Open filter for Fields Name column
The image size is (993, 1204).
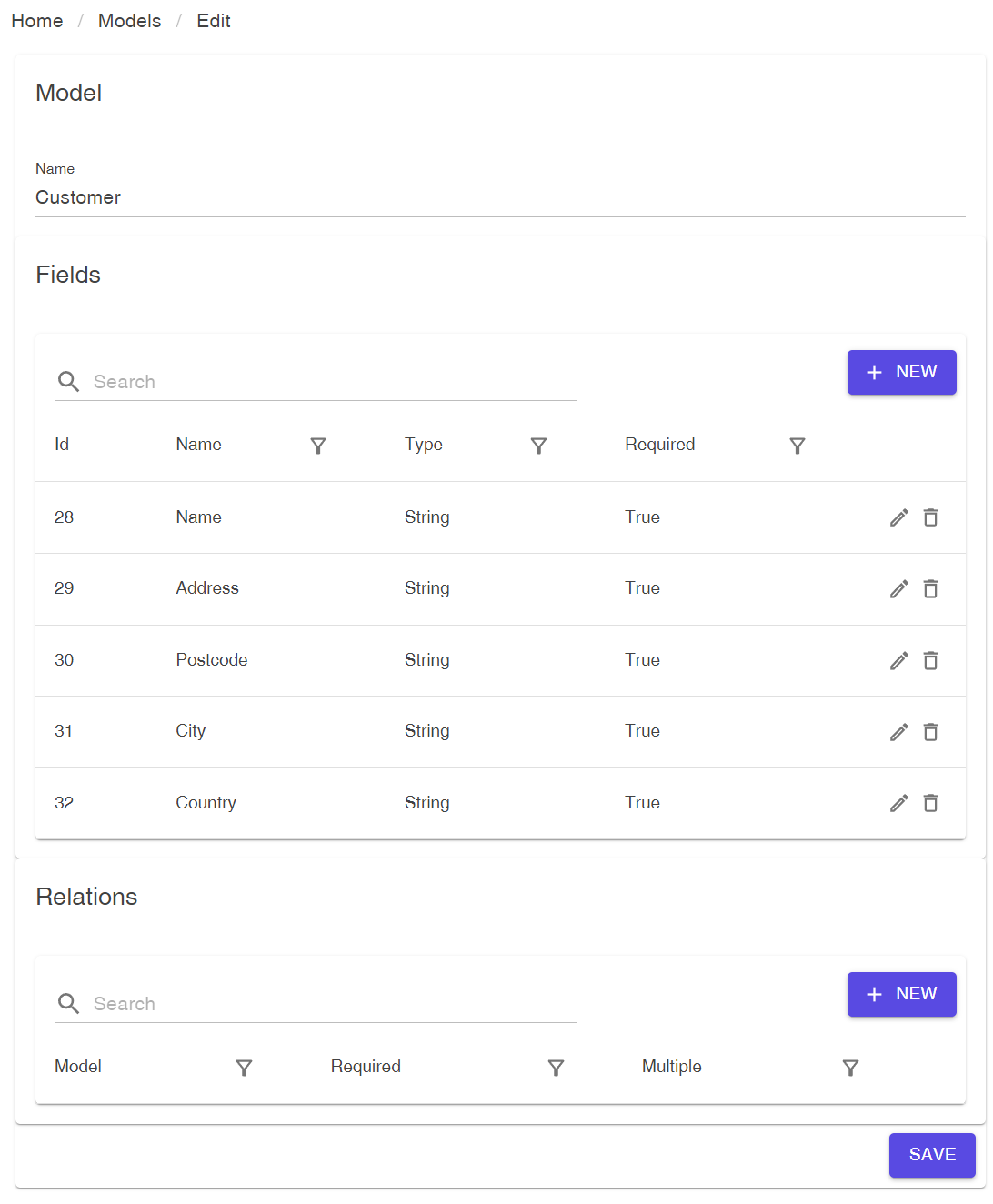(x=318, y=446)
